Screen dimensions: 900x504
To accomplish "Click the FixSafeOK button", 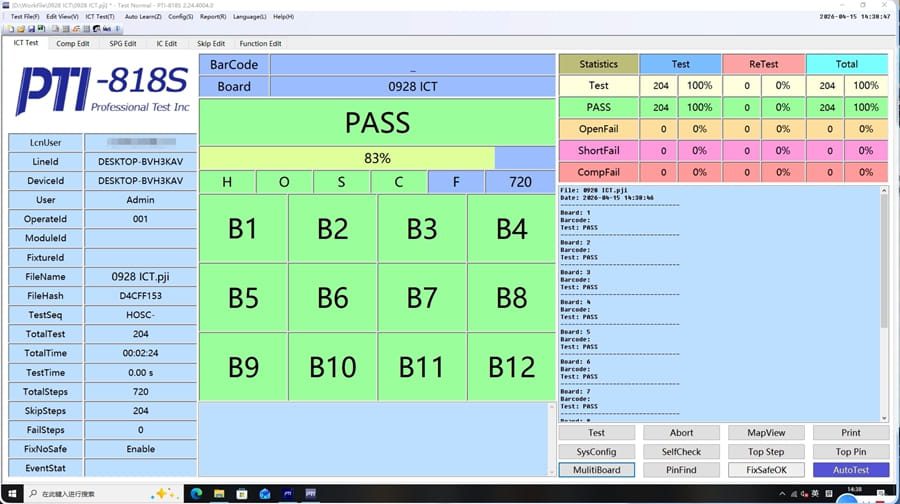I will 766,470.
